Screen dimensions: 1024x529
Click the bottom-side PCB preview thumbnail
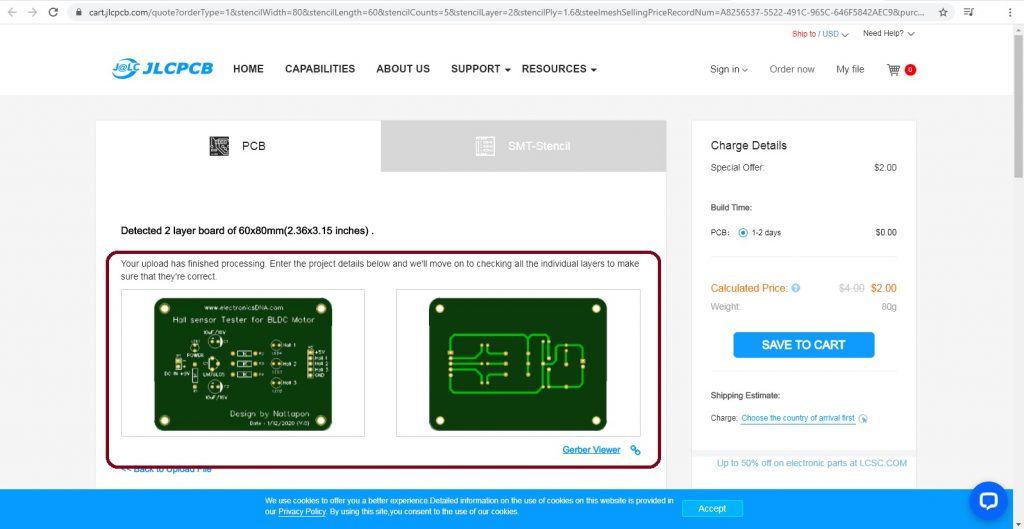coord(518,363)
